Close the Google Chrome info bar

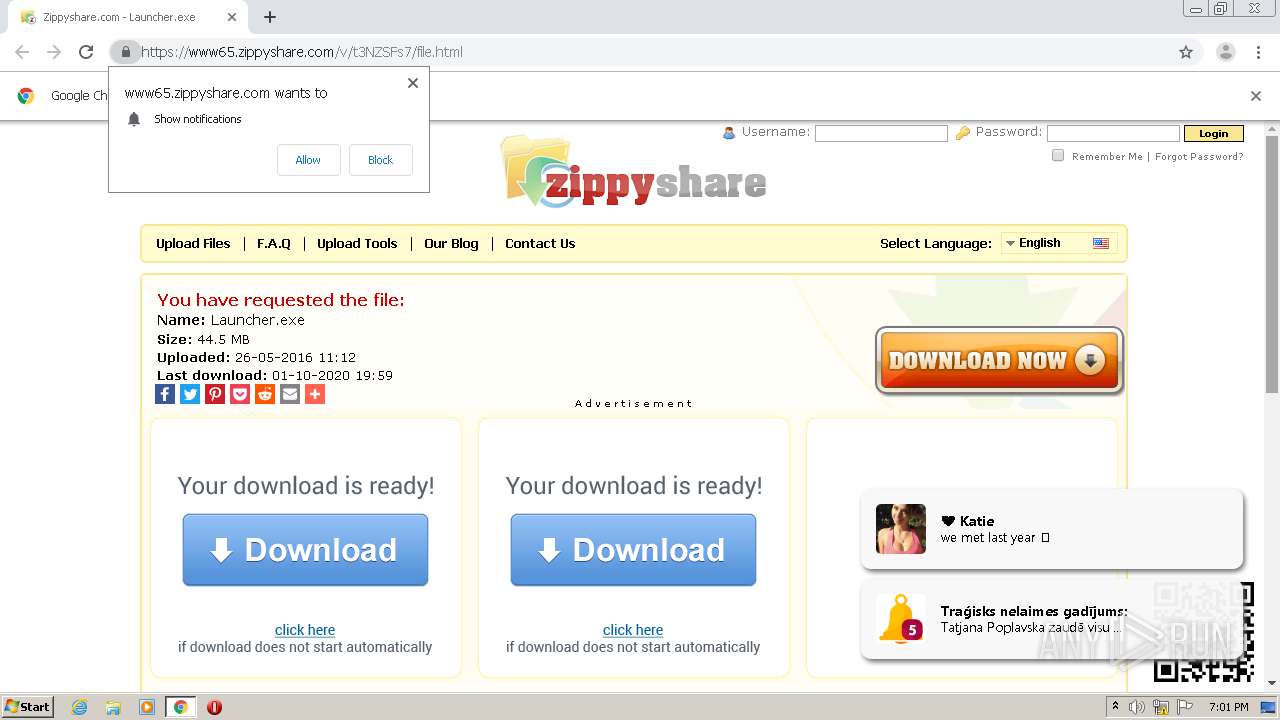tap(1256, 96)
